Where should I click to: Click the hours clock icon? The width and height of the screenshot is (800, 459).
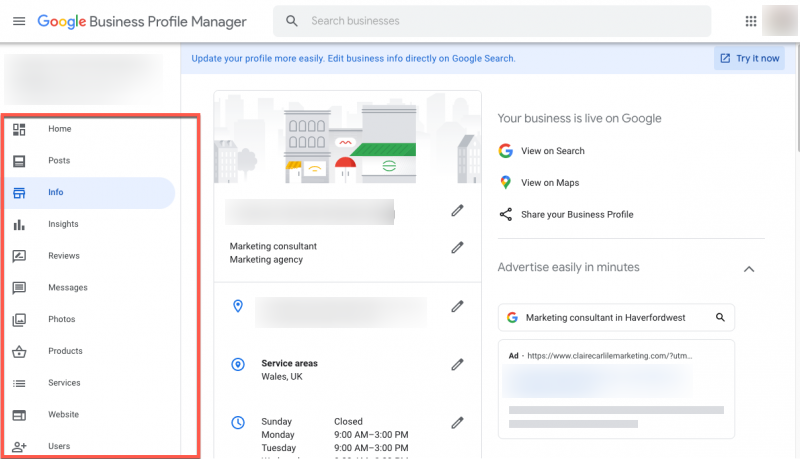[238, 422]
